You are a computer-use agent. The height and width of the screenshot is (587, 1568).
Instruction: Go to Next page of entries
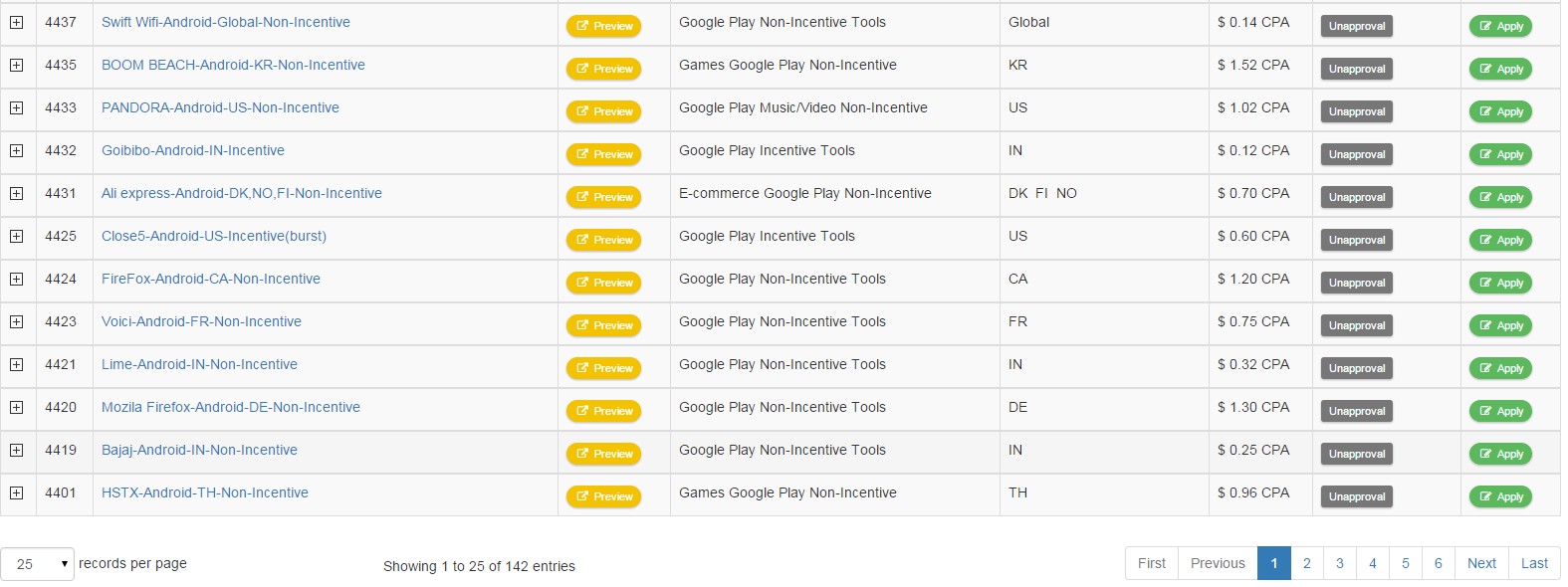[x=1480, y=563]
